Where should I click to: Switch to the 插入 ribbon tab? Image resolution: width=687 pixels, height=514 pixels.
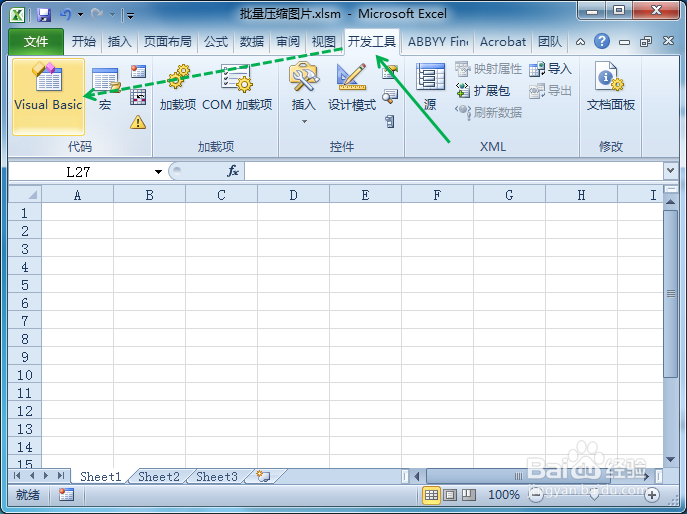click(119, 42)
